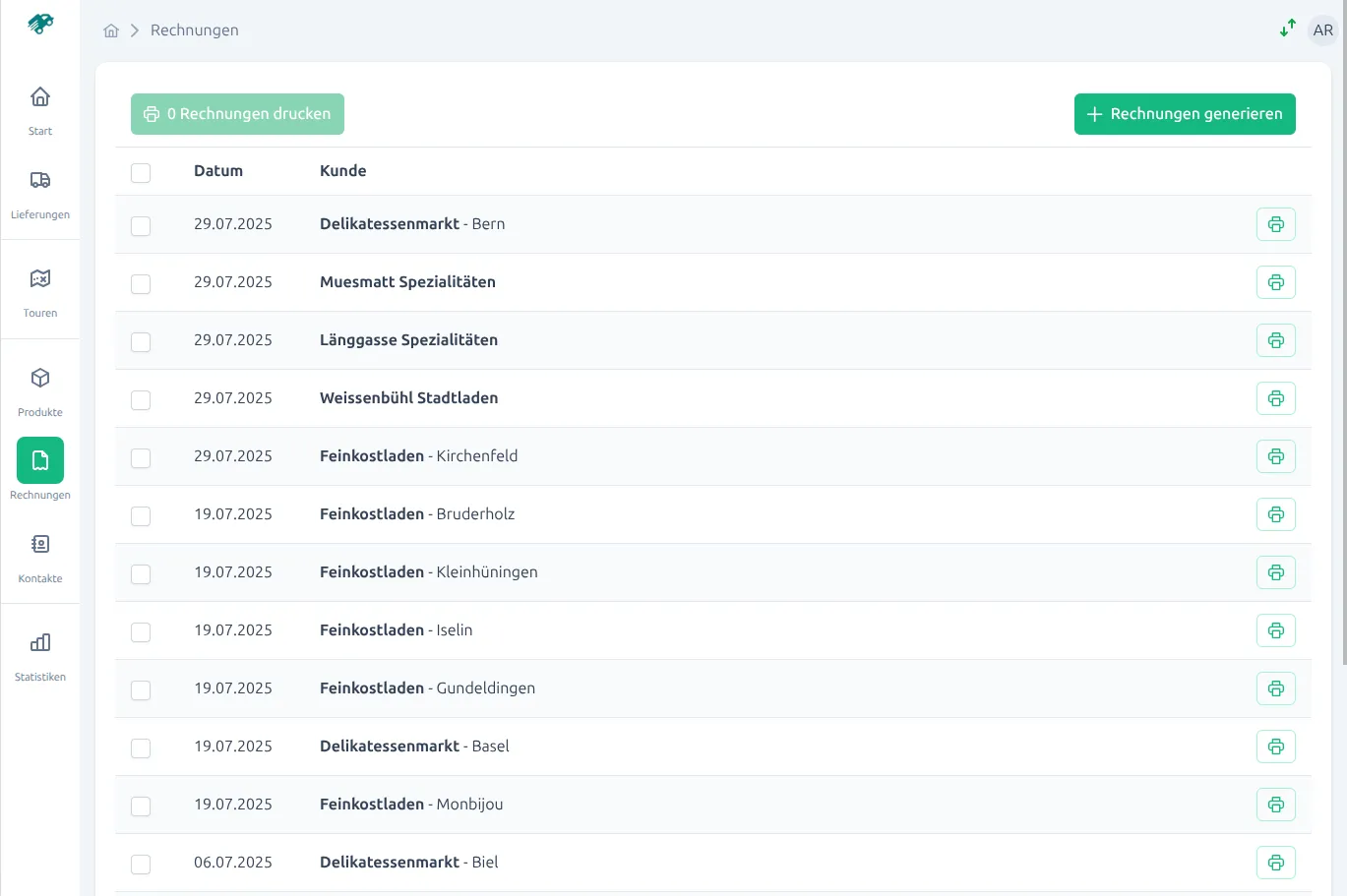The width and height of the screenshot is (1347, 896).
Task: Open Rechnungen via the breadcrumb
Action: click(x=194, y=30)
